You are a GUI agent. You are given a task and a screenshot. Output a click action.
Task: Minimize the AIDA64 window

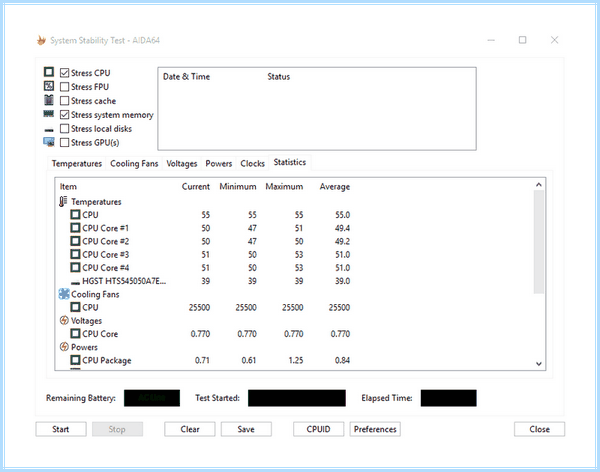coord(491,40)
